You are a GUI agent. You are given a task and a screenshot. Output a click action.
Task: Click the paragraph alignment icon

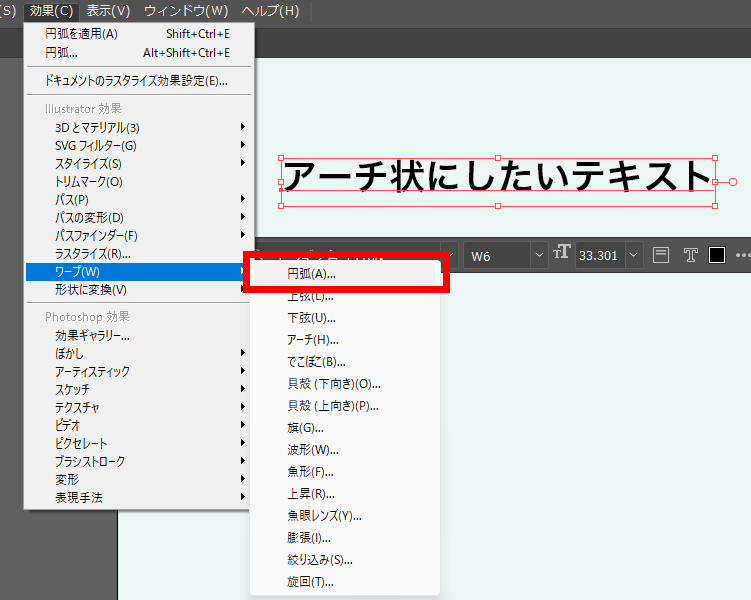point(661,255)
